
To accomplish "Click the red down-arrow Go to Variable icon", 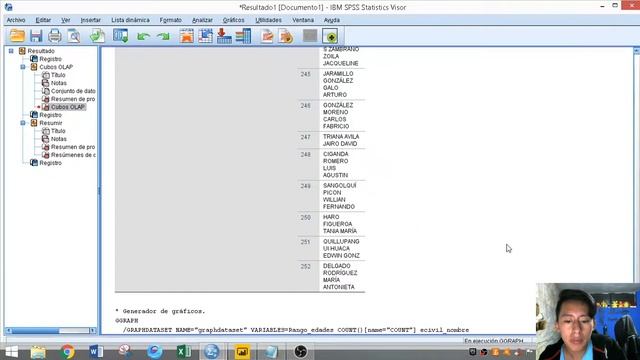I will tap(224, 36).
